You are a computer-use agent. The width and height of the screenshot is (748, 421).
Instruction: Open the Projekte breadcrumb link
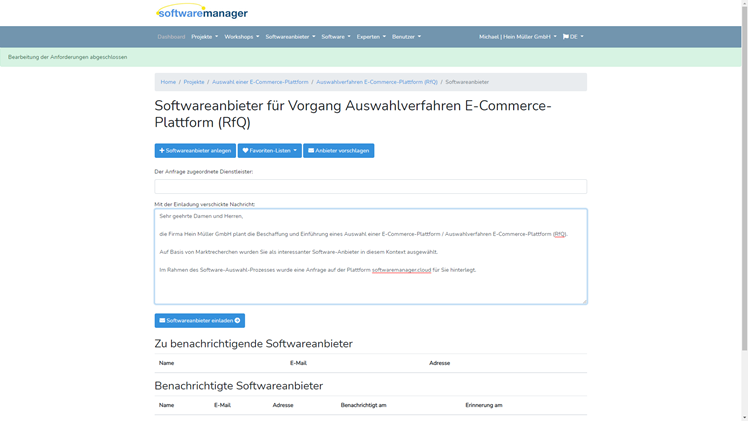(194, 82)
